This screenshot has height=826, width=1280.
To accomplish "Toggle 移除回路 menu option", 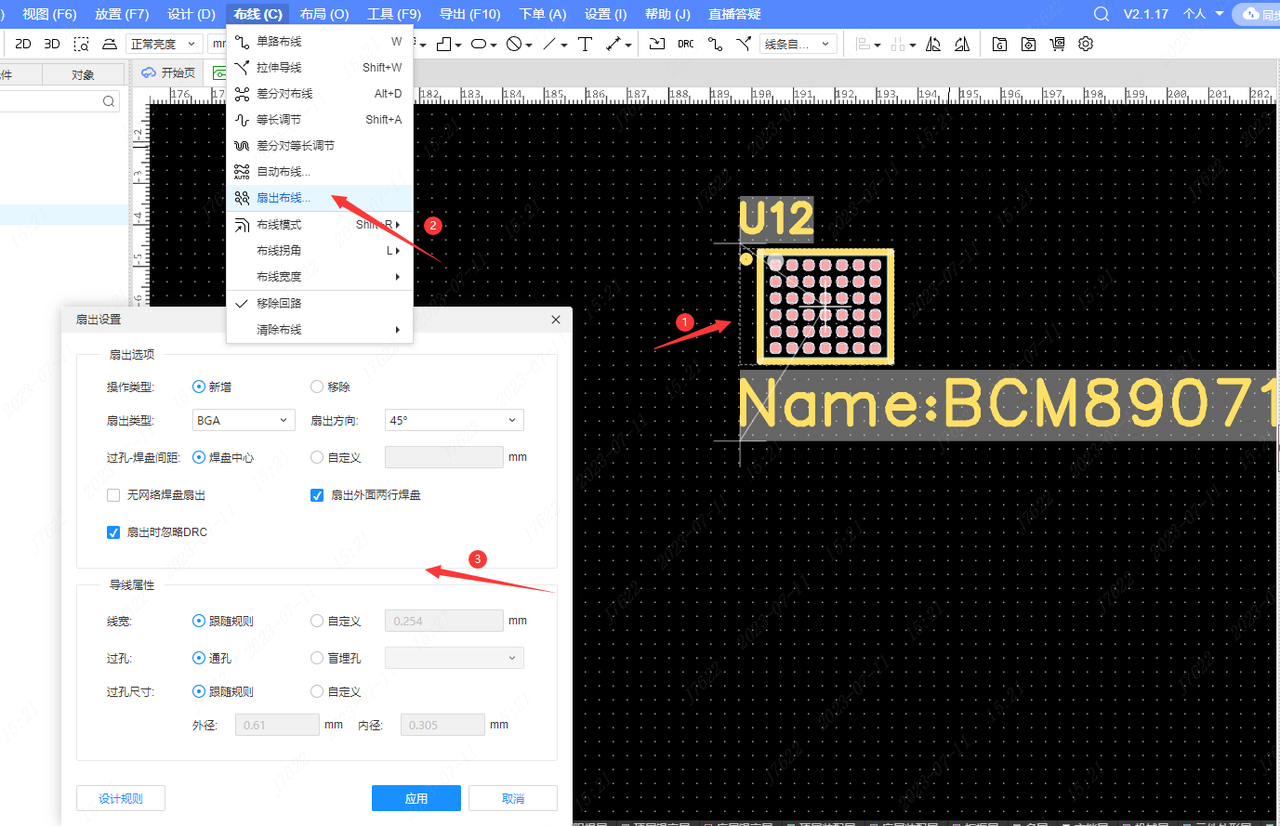I will point(320,303).
